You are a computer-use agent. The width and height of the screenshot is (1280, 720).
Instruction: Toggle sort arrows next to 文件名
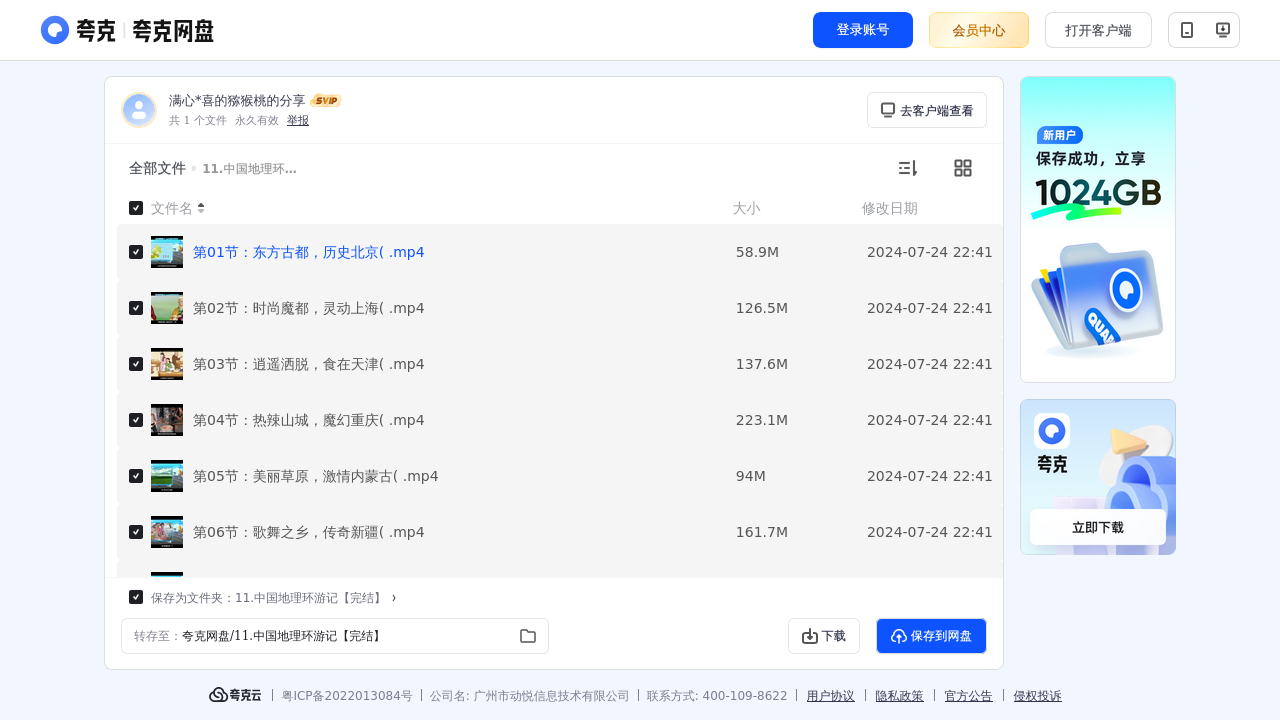201,208
